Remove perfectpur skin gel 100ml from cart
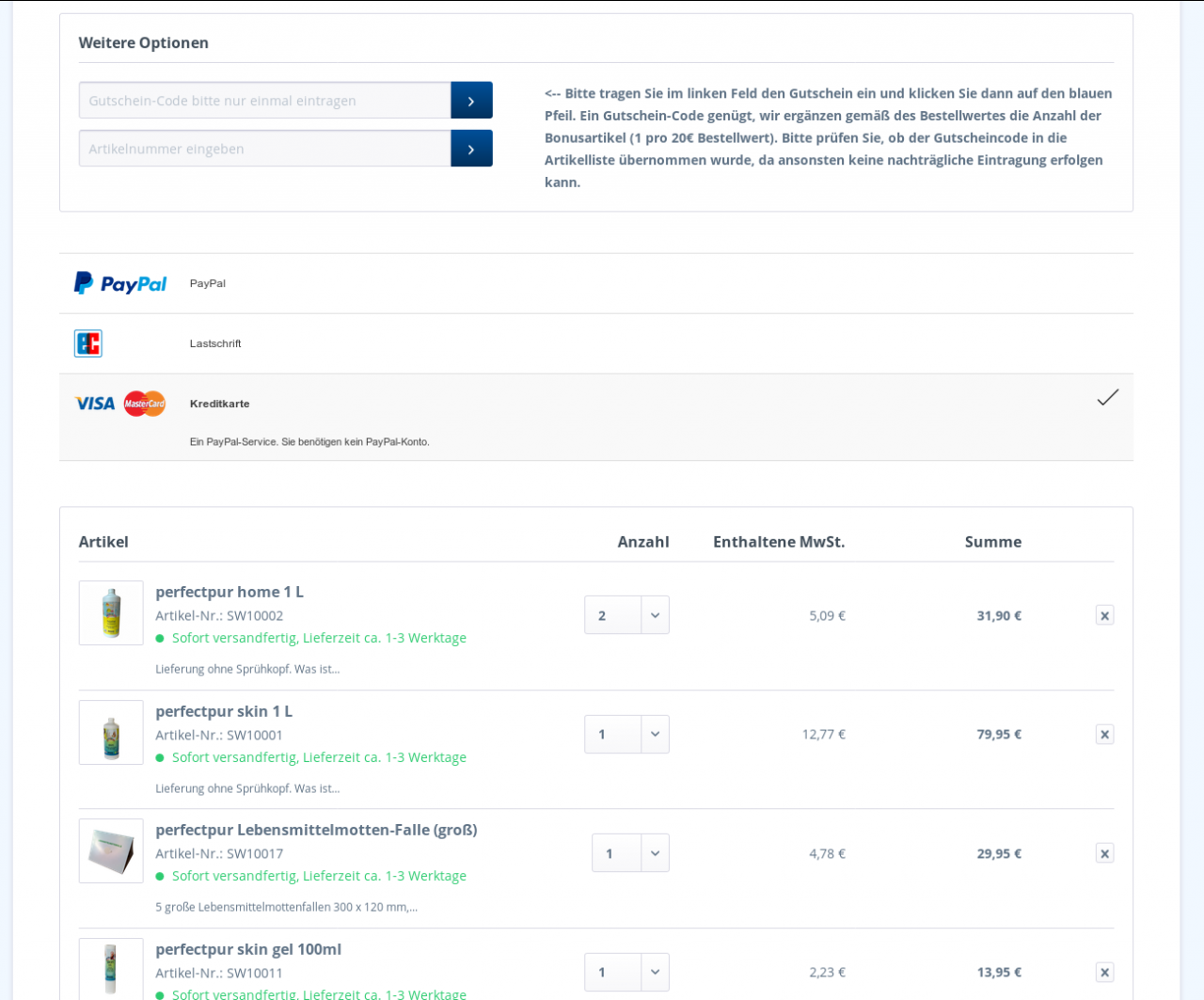This screenshot has width=1204, height=1000. tap(1105, 973)
